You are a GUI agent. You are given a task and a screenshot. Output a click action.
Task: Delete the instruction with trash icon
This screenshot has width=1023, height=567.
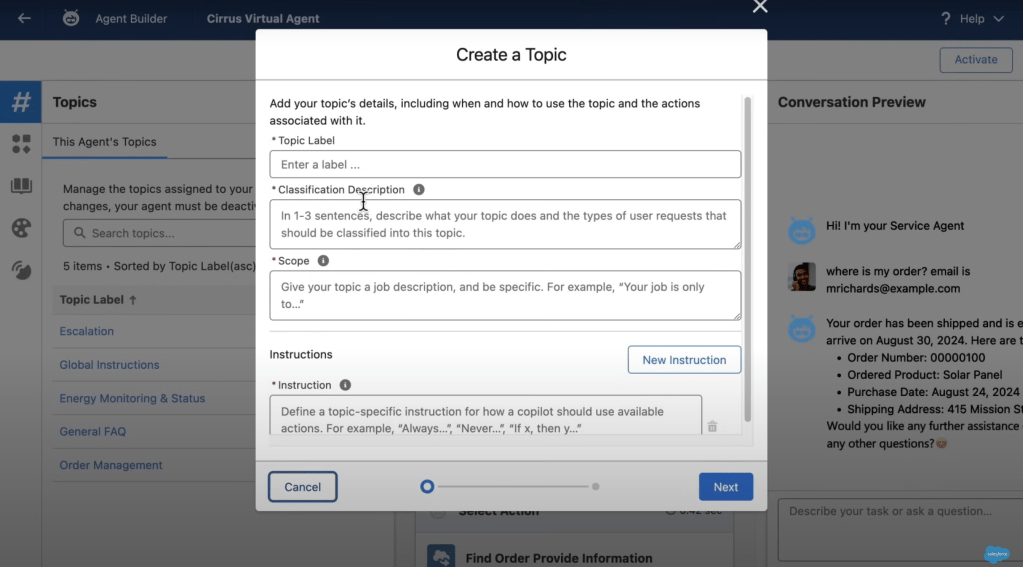tap(712, 426)
